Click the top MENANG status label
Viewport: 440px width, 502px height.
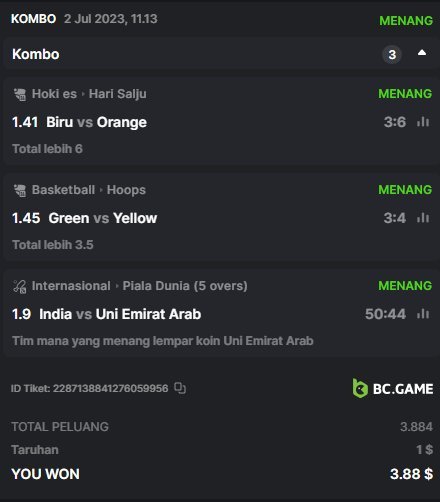click(x=406, y=21)
